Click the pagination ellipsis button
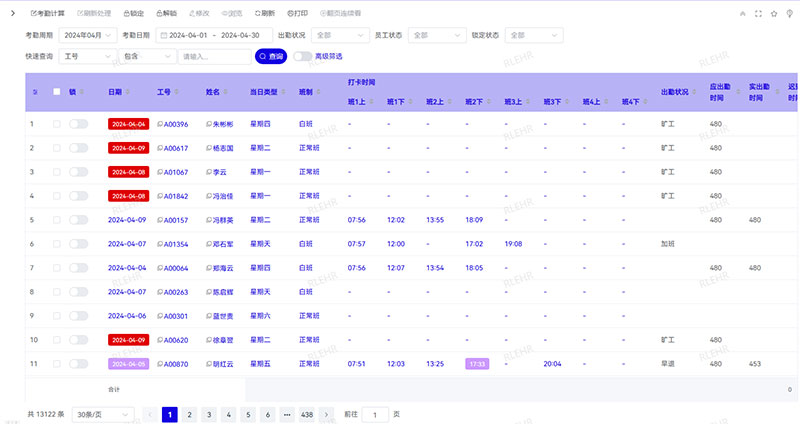The width and height of the screenshot is (800, 424). click(x=287, y=415)
